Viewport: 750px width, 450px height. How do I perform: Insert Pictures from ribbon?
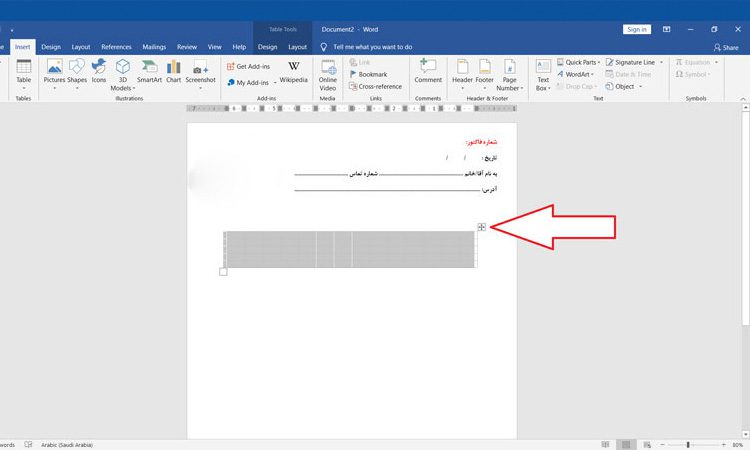click(x=54, y=75)
